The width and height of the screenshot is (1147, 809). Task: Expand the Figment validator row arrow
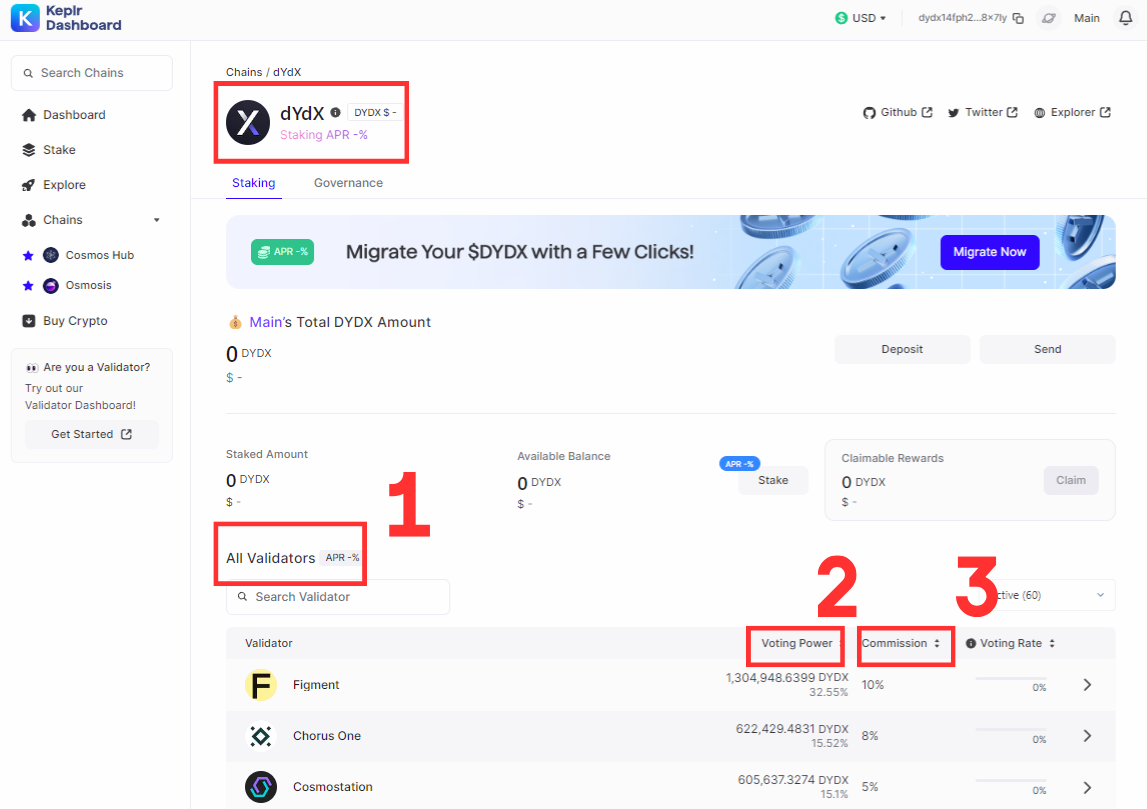(1088, 685)
